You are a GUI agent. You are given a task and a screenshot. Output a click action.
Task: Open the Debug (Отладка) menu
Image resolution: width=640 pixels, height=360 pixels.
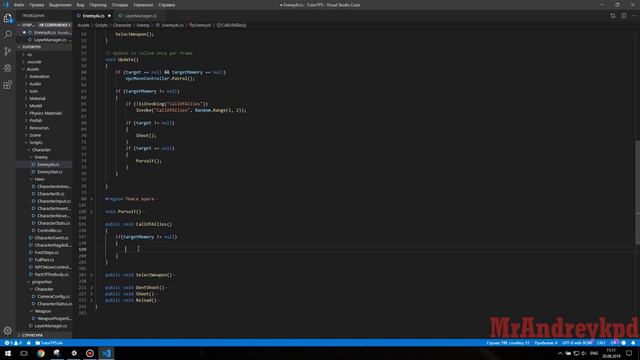120,5
